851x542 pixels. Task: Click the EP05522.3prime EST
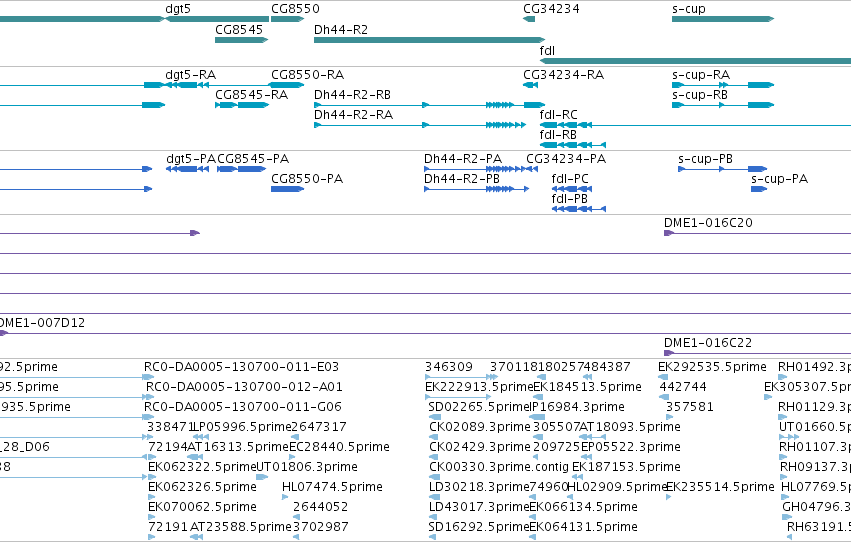587,457
